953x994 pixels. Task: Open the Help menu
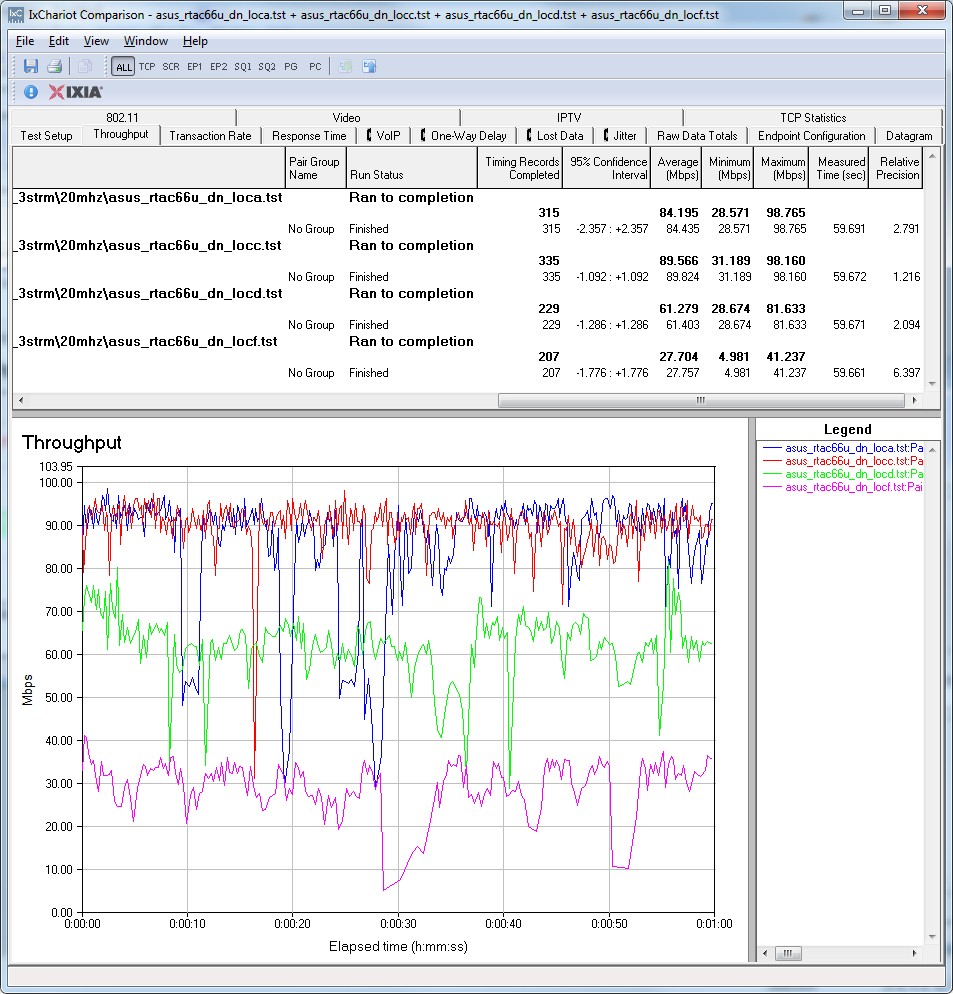(x=195, y=41)
